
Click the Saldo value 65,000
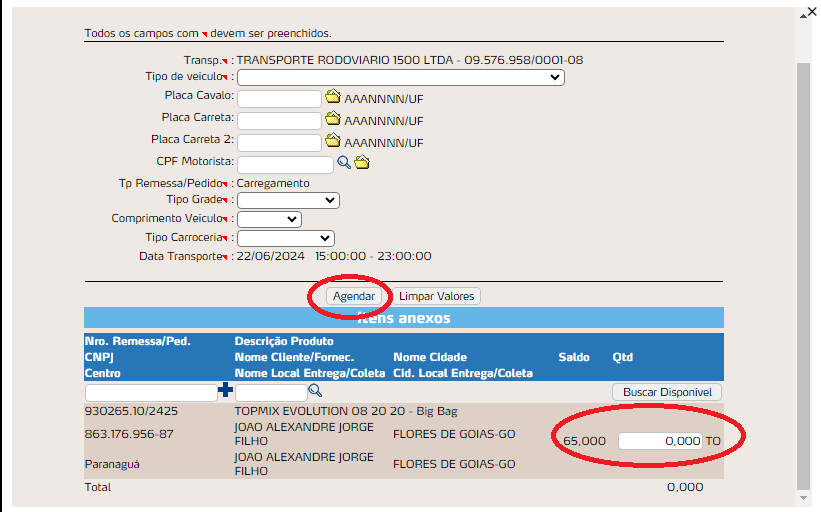[x=584, y=441]
